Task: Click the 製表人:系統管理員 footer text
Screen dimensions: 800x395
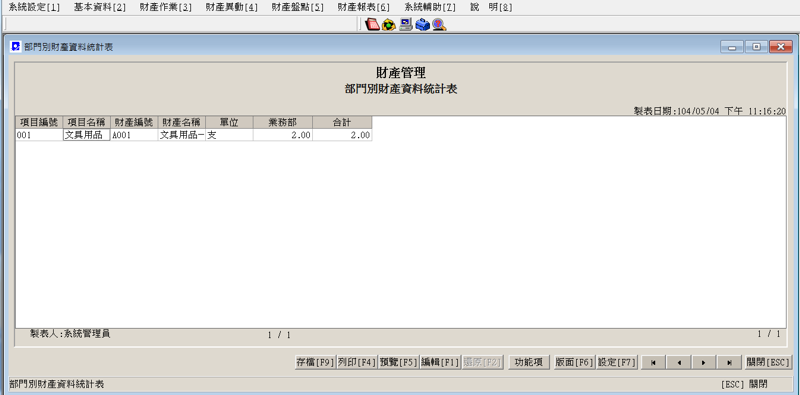Action: (70, 334)
